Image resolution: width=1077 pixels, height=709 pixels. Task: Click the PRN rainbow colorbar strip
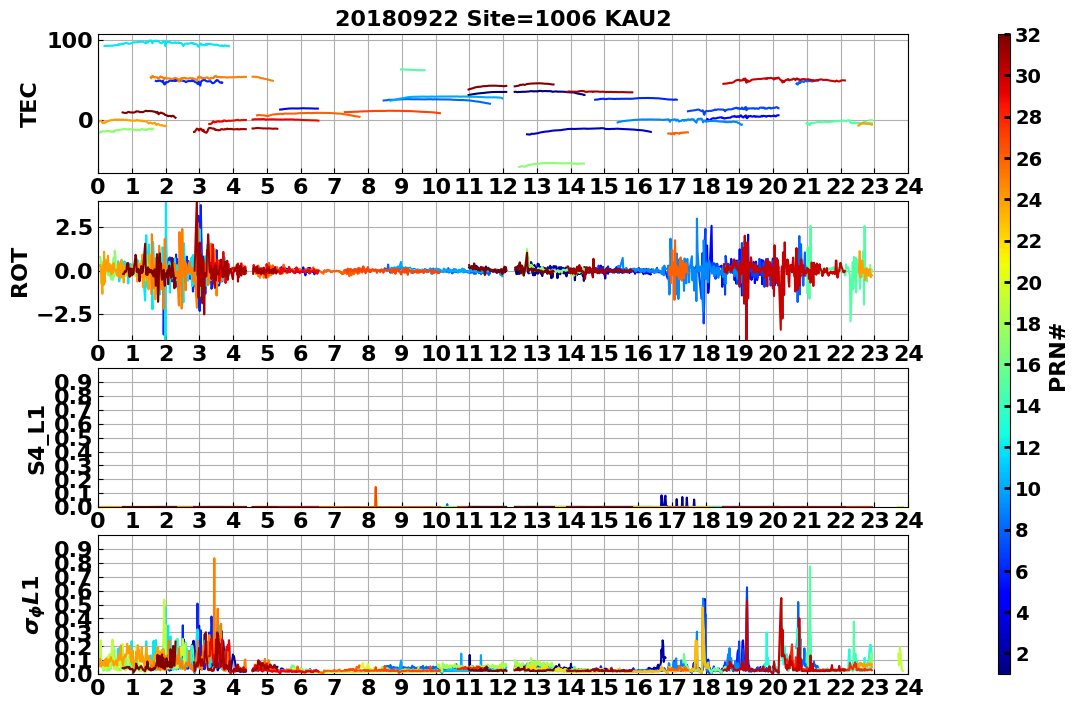pyautogui.click(x=1004, y=354)
